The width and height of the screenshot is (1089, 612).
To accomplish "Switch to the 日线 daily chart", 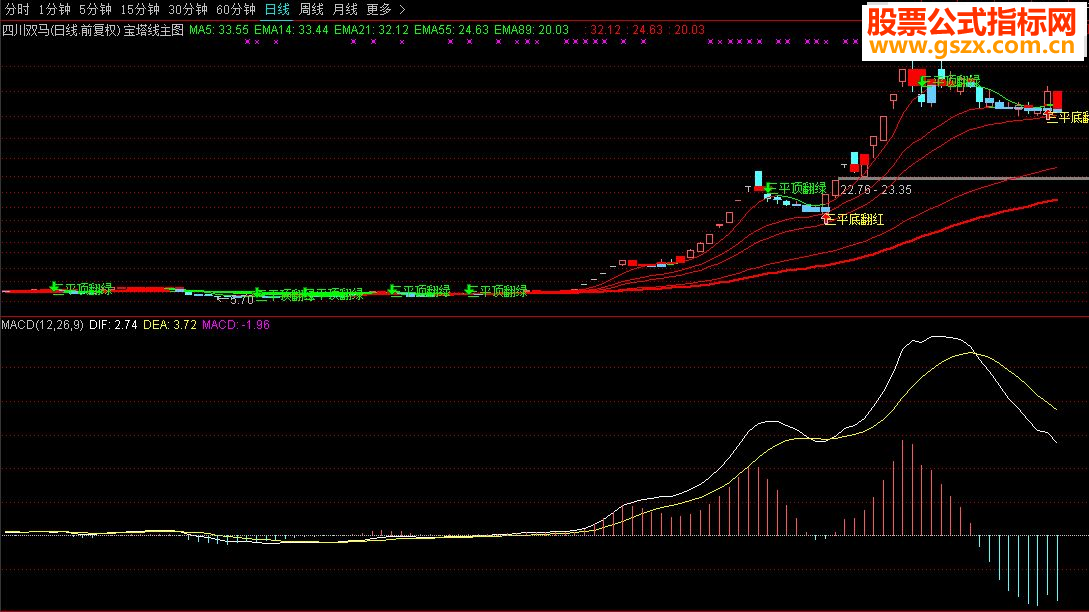I will click(277, 10).
